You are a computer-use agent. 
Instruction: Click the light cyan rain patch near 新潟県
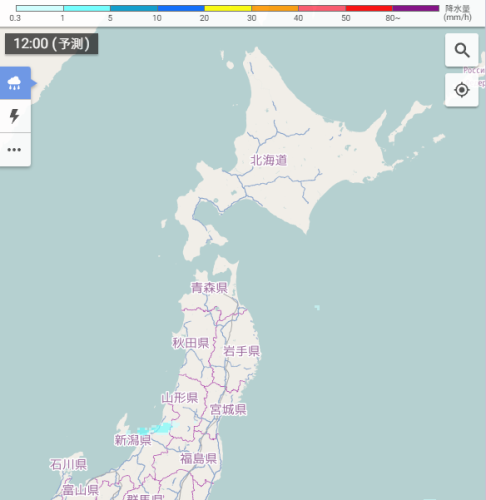tap(157, 428)
